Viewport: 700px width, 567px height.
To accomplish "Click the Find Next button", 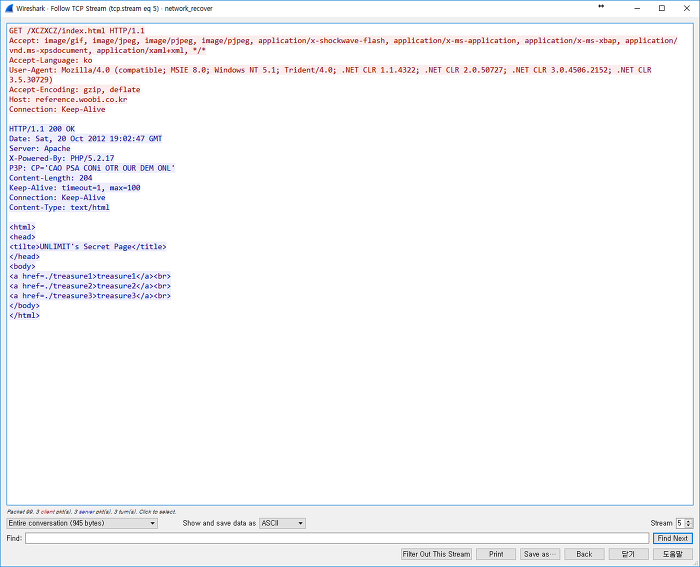I will (672, 538).
